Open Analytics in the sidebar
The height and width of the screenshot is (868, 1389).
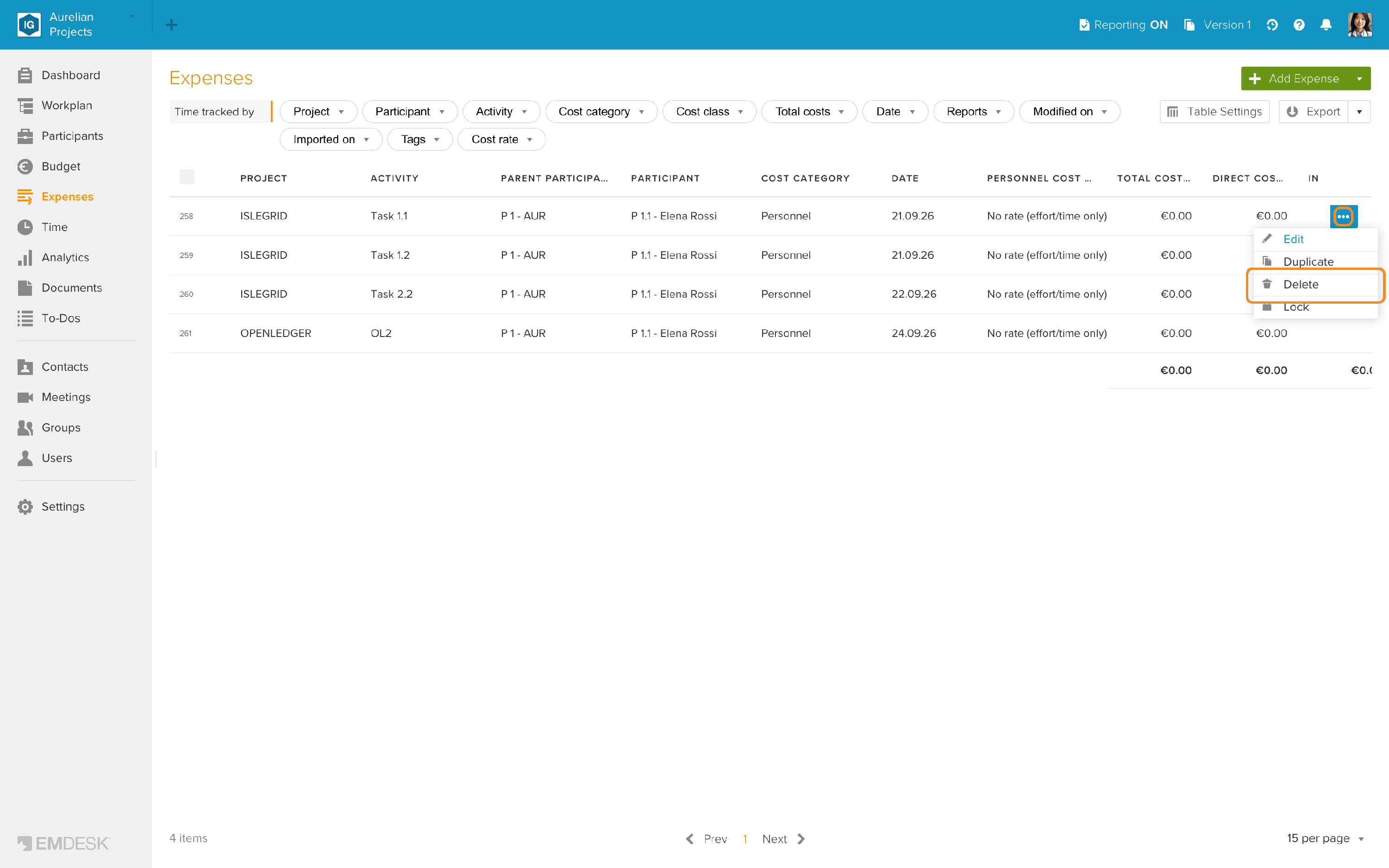(x=65, y=258)
